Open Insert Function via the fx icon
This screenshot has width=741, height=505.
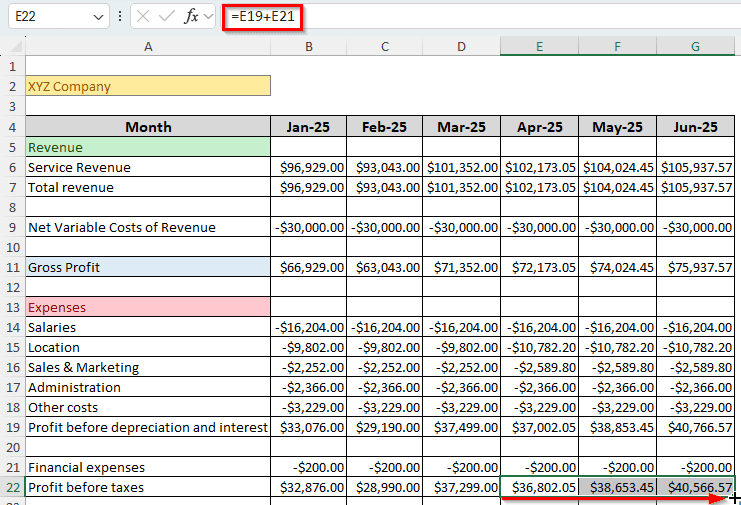[x=190, y=17]
